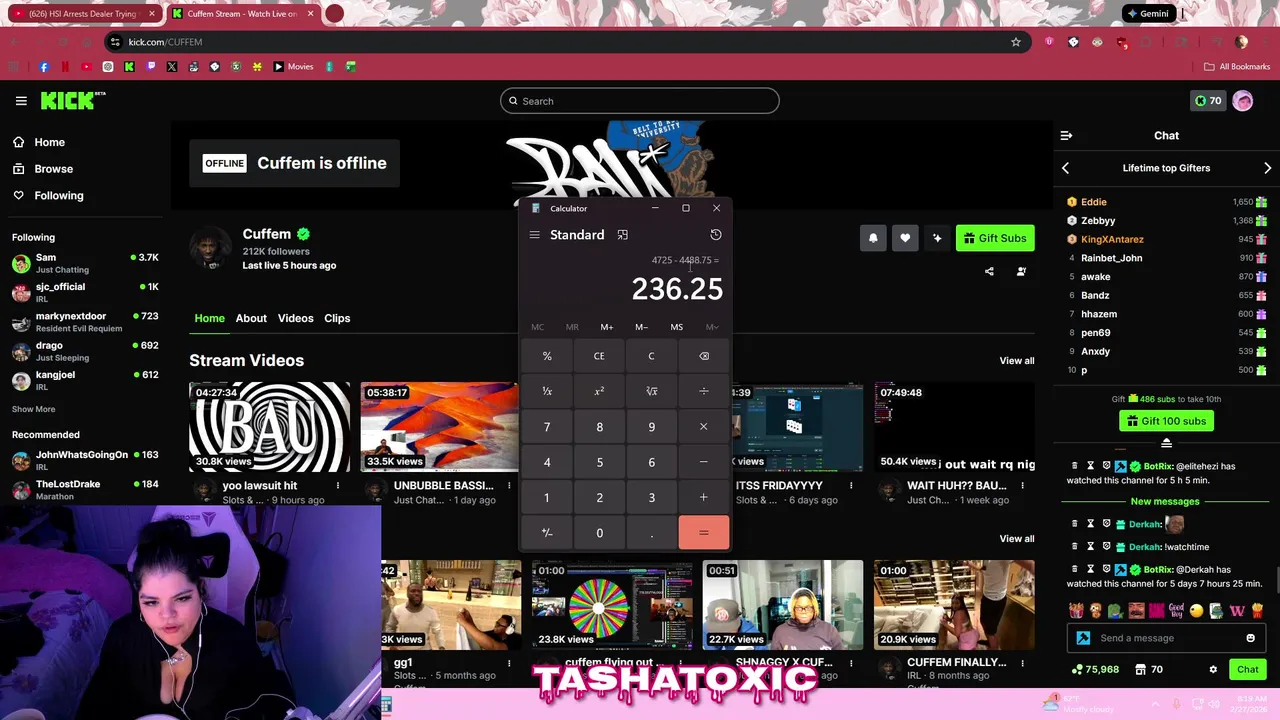The width and height of the screenshot is (1280, 720).
Task: Collapse the top gifters leaderboard
Action: (x=1166, y=443)
